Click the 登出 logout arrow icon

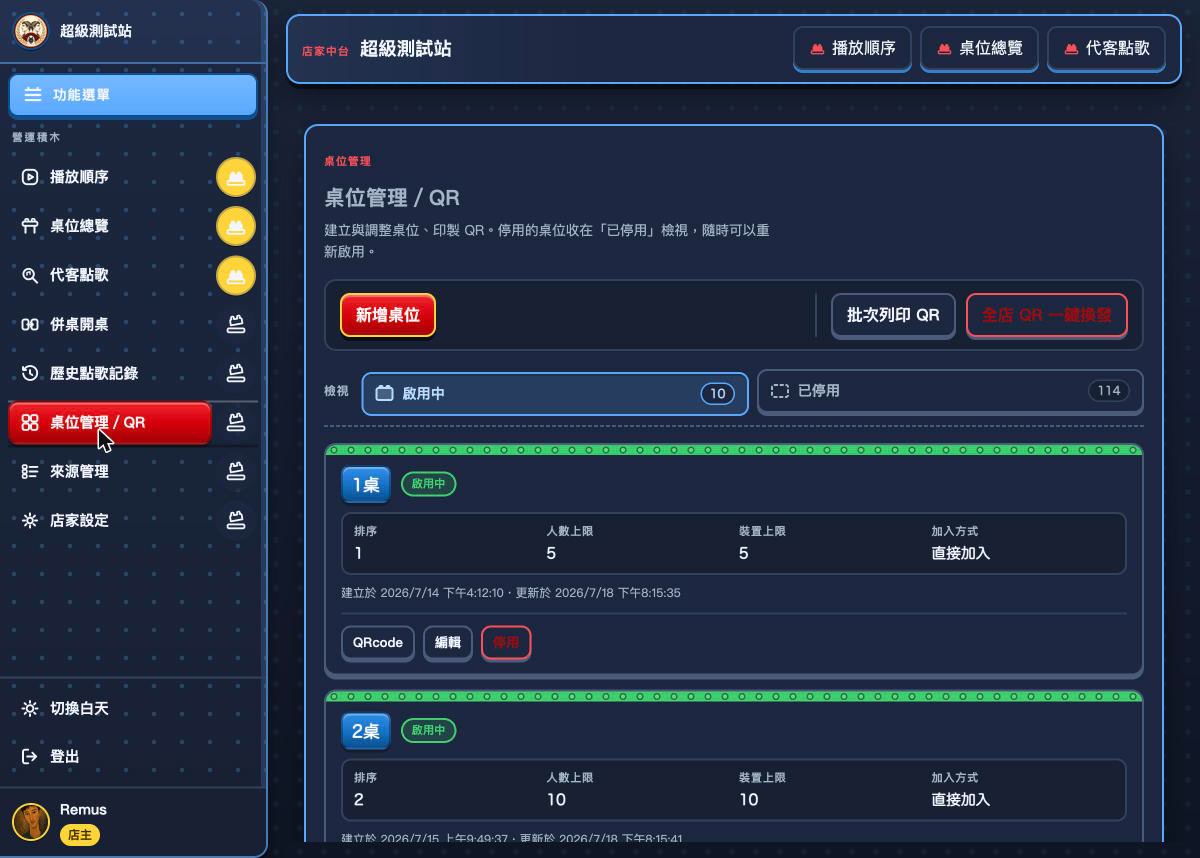coord(30,757)
